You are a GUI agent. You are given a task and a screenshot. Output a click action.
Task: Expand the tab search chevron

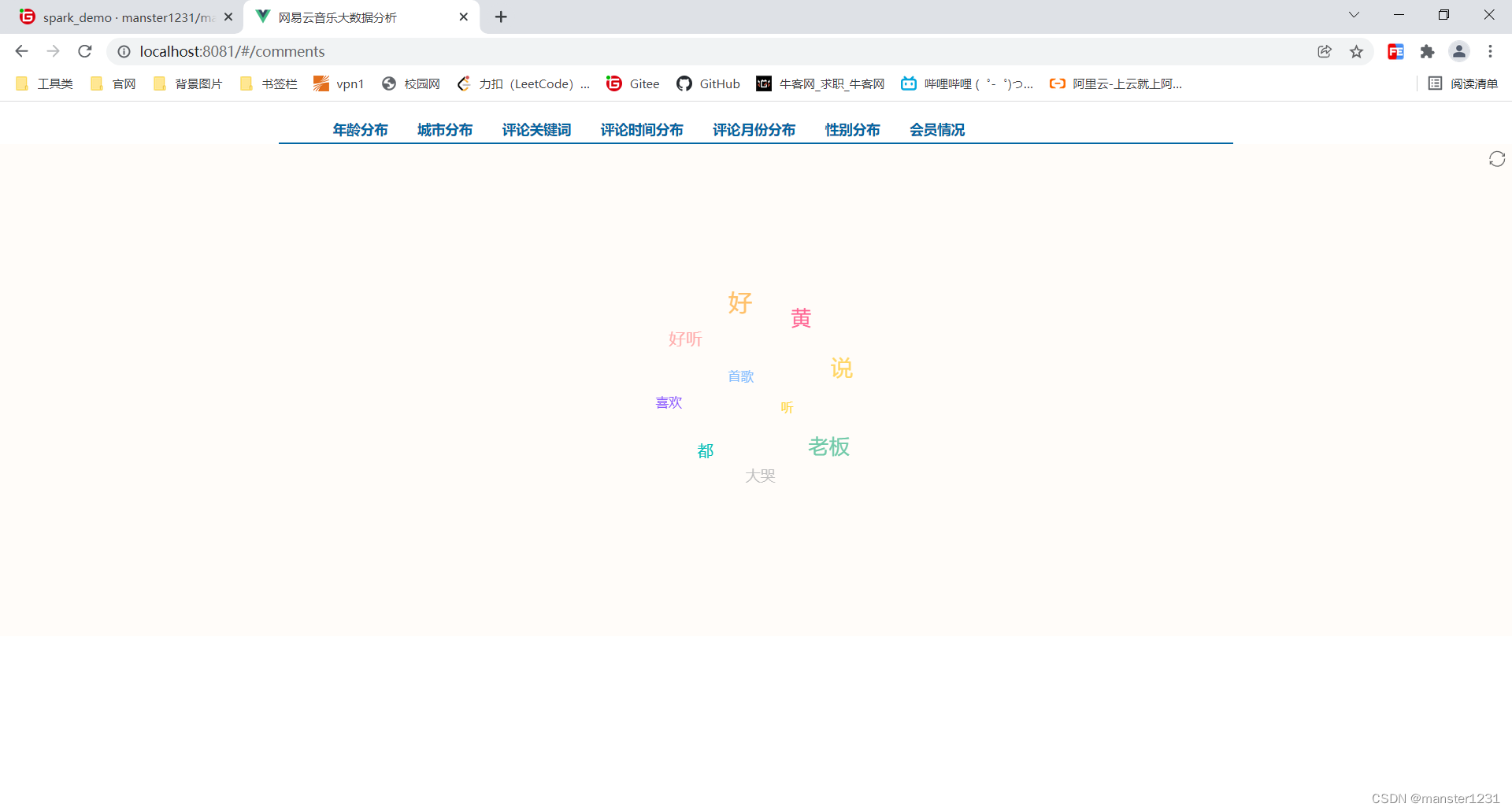tap(1354, 15)
